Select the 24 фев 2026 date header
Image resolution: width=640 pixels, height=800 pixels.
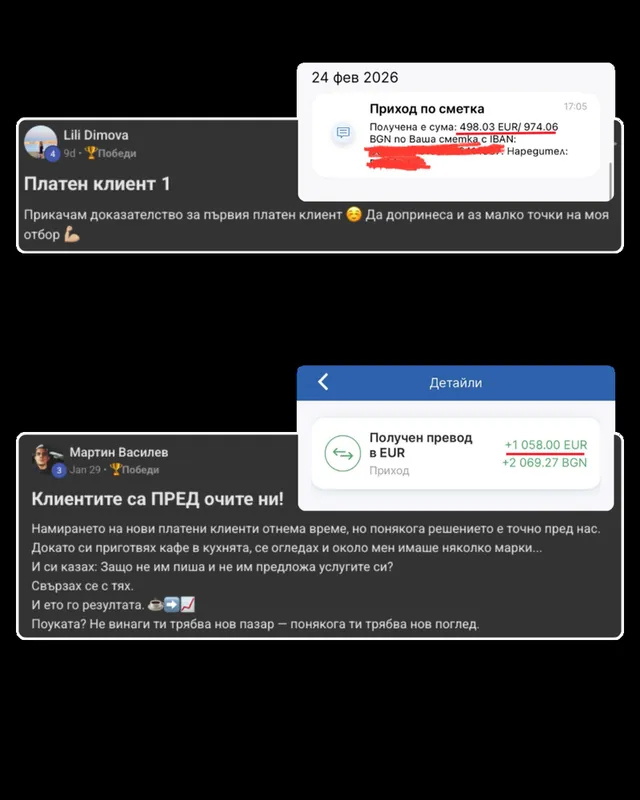click(355, 78)
